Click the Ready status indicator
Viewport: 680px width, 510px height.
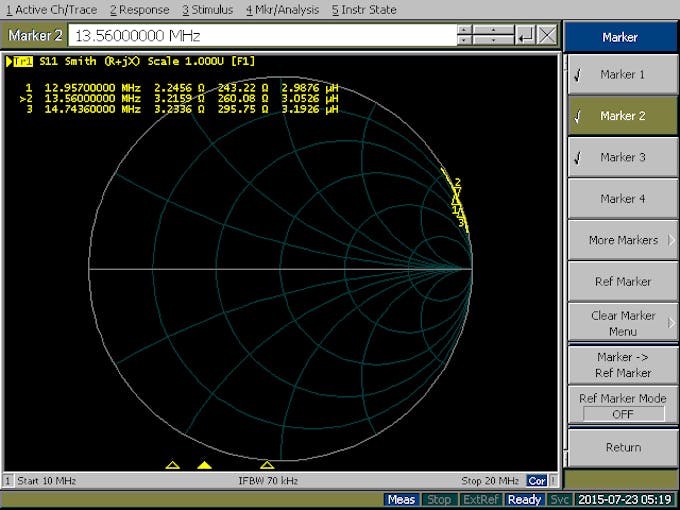pyautogui.click(x=524, y=500)
